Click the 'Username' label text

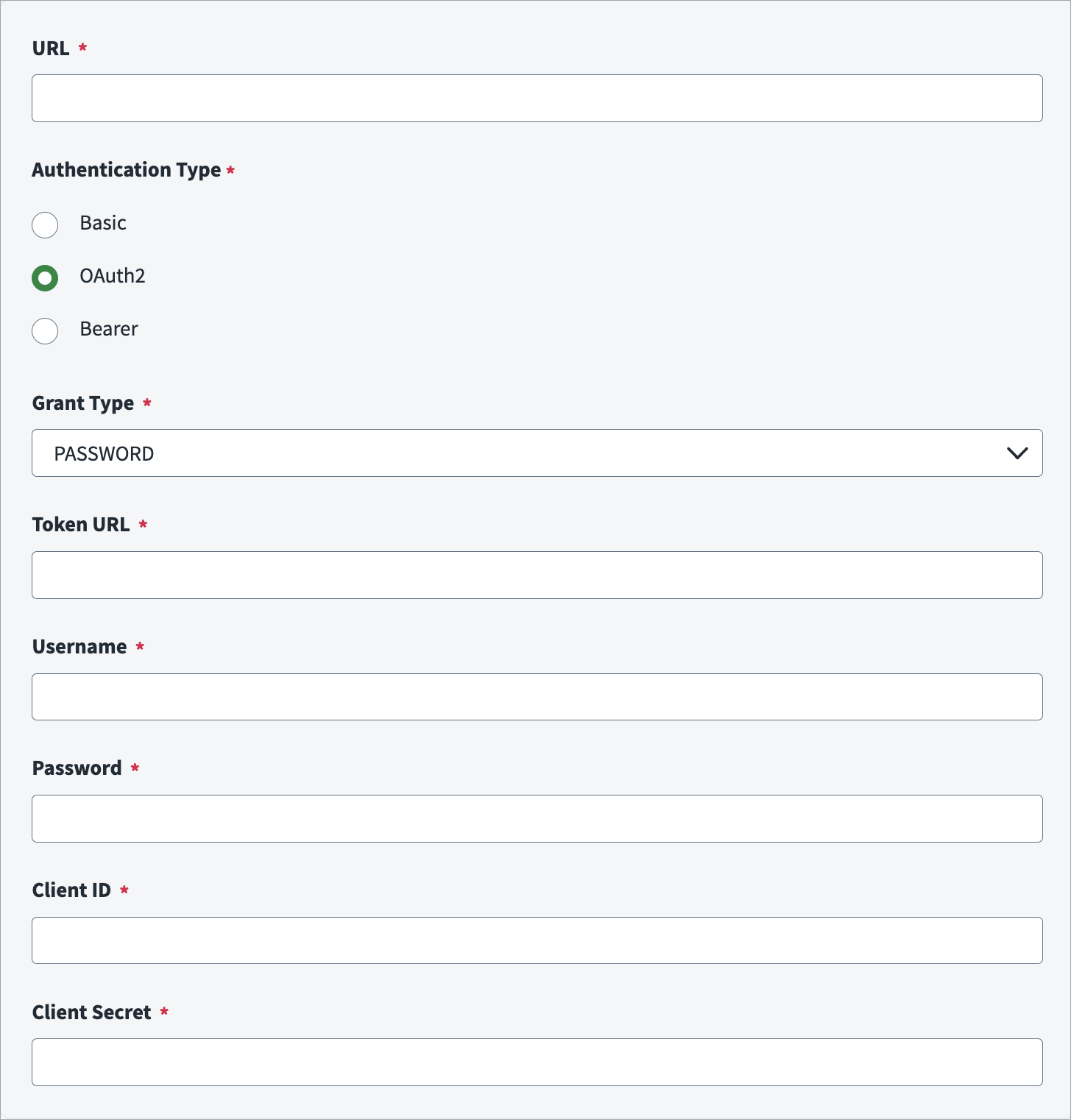click(x=79, y=647)
